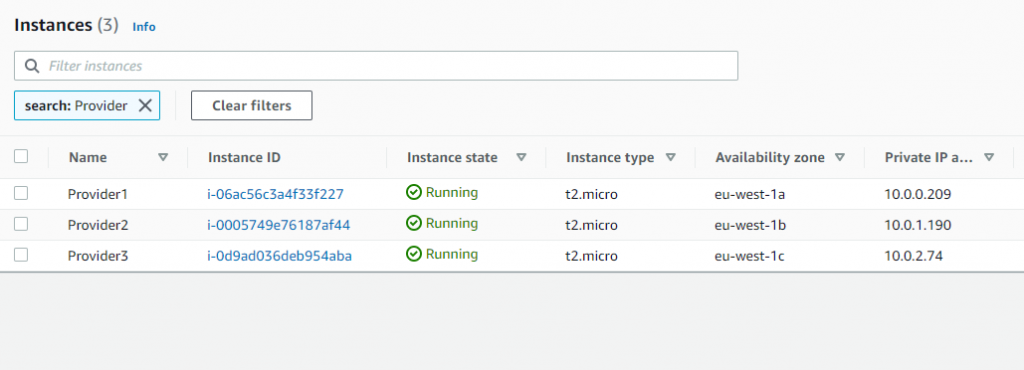Click the t2.micro type in Provider1 row

pyautogui.click(x=591, y=194)
